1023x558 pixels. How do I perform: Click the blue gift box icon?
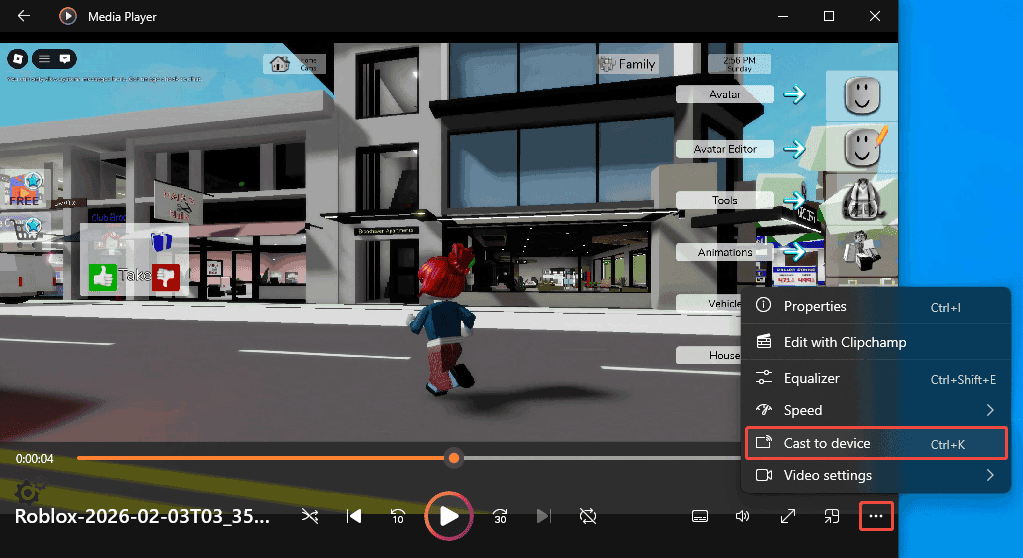point(160,241)
